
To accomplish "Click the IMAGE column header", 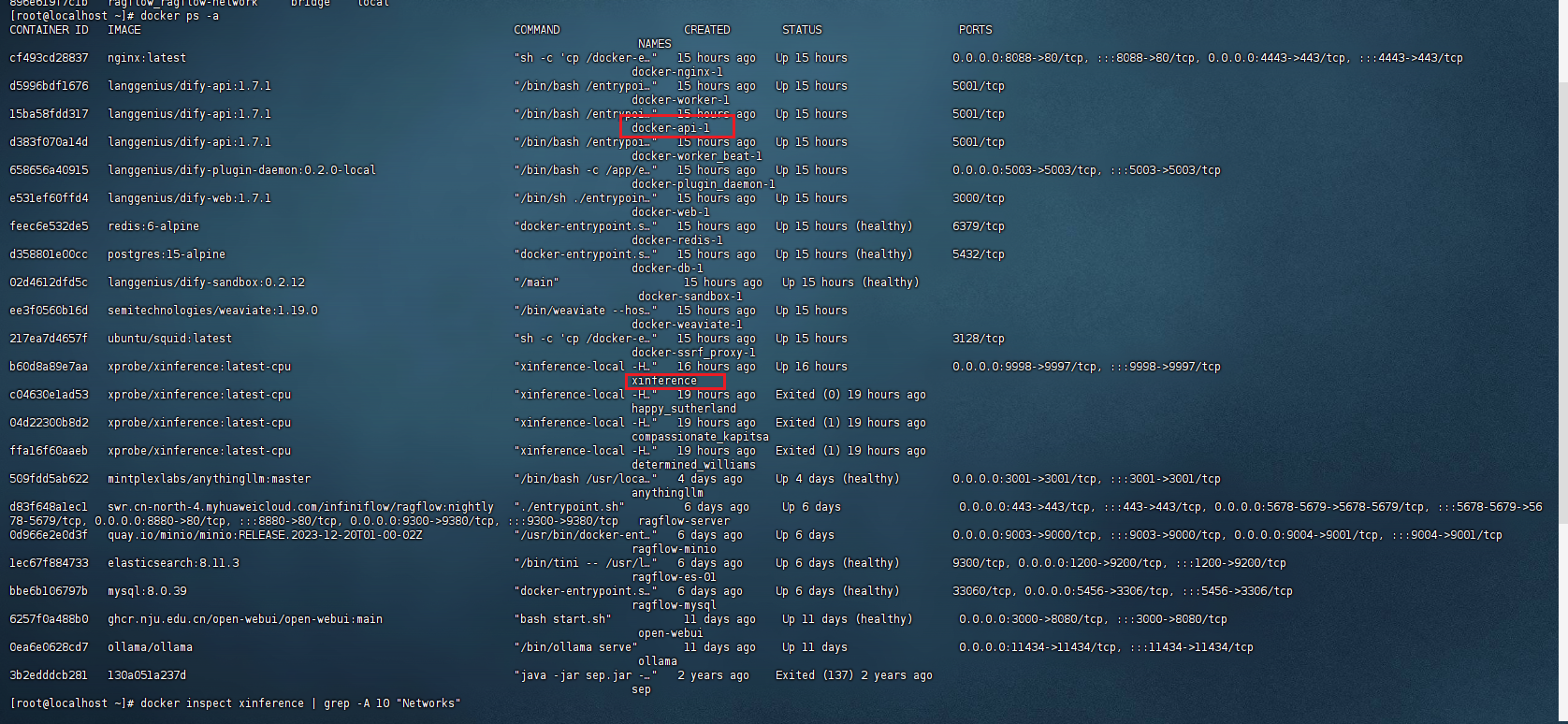I will (124, 30).
